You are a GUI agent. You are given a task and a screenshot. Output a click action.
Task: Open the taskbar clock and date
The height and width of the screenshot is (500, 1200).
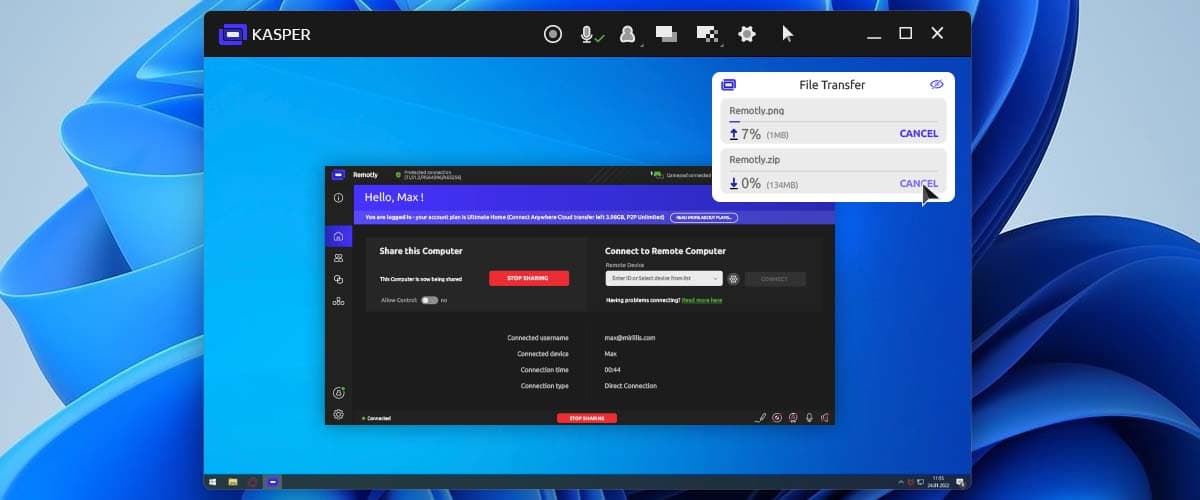[x=937, y=482]
